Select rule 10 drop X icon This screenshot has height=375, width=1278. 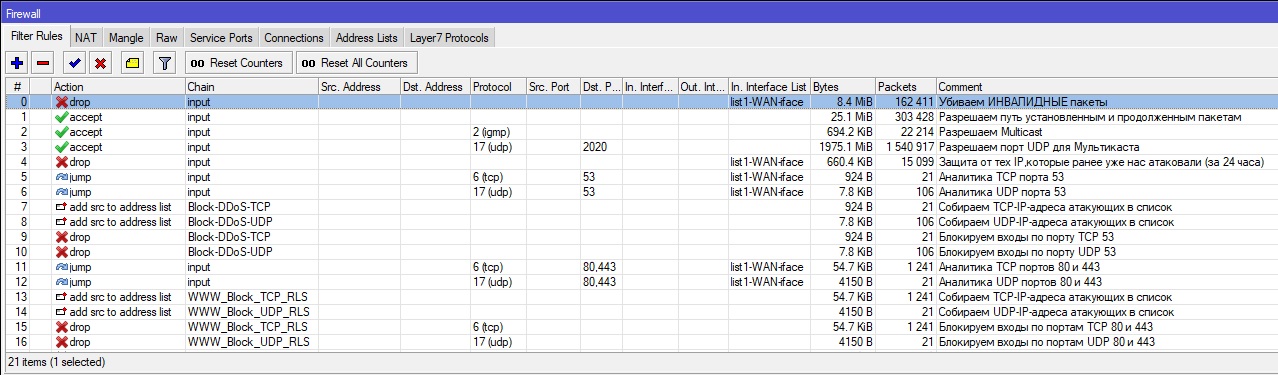61,252
